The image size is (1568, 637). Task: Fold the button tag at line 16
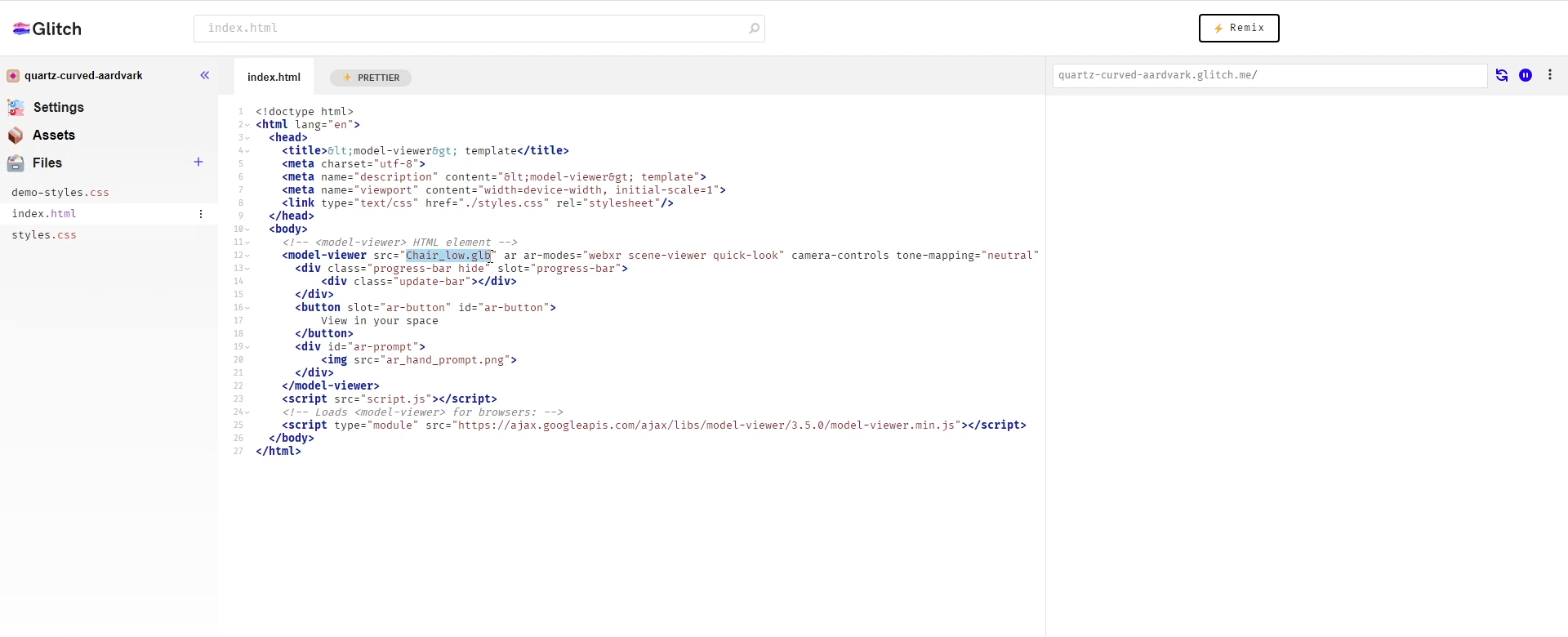pos(247,308)
